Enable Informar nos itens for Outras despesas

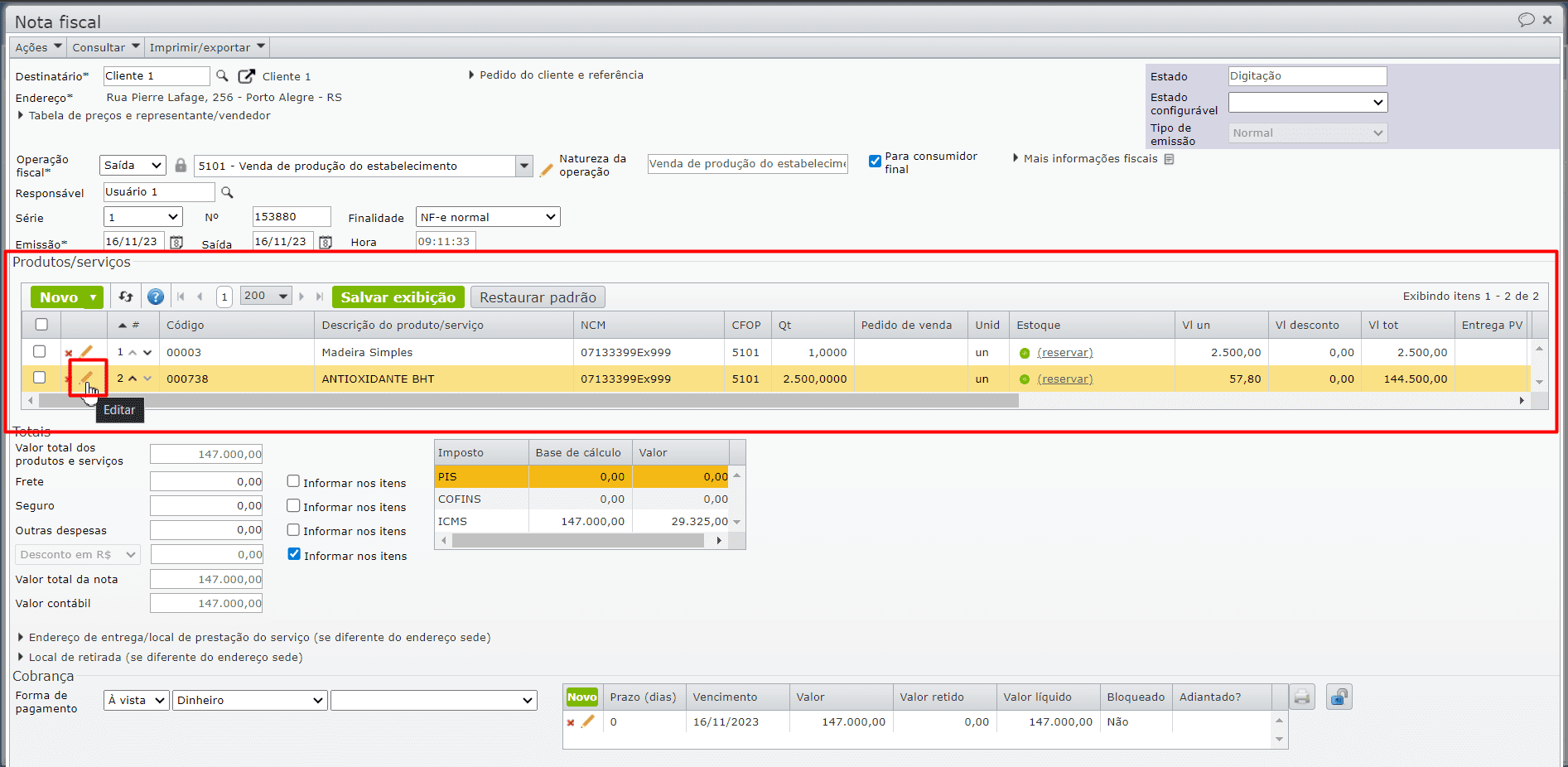293,529
